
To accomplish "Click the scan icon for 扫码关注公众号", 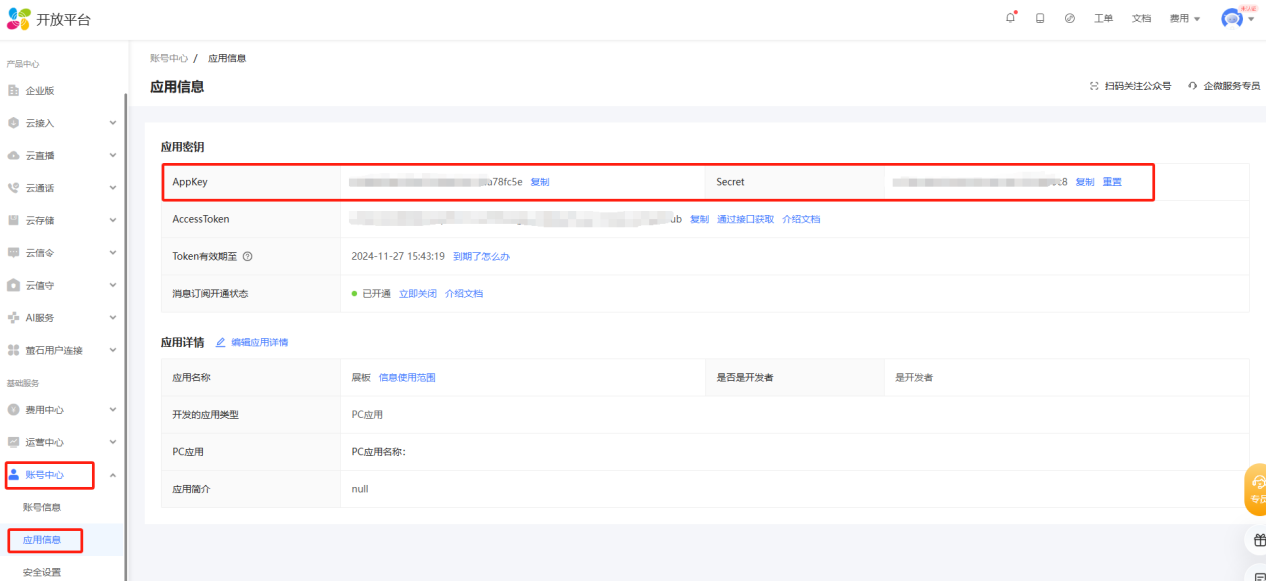I will (x=1094, y=86).
